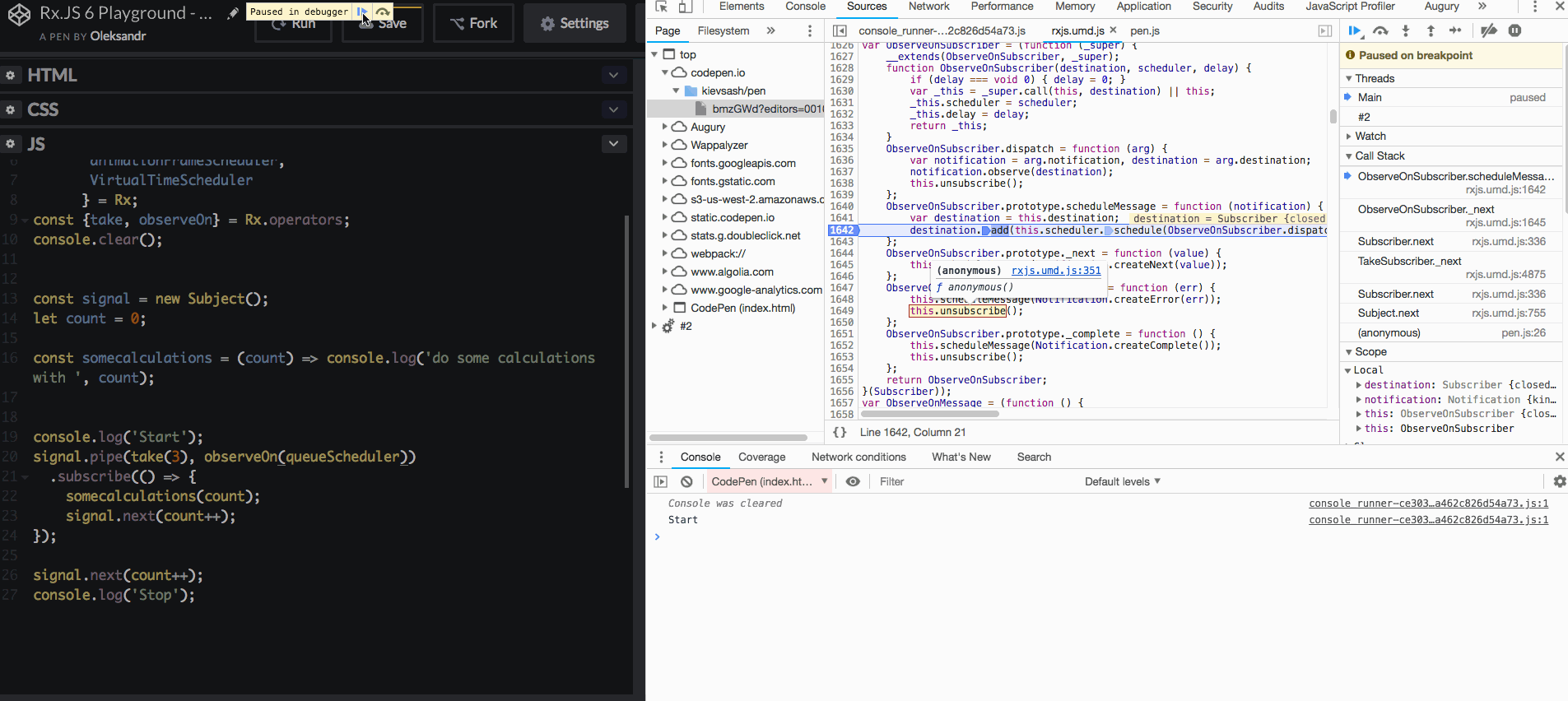The width and height of the screenshot is (1568, 701).
Task: Open console settings gear
Action: tap(1559, 482)
